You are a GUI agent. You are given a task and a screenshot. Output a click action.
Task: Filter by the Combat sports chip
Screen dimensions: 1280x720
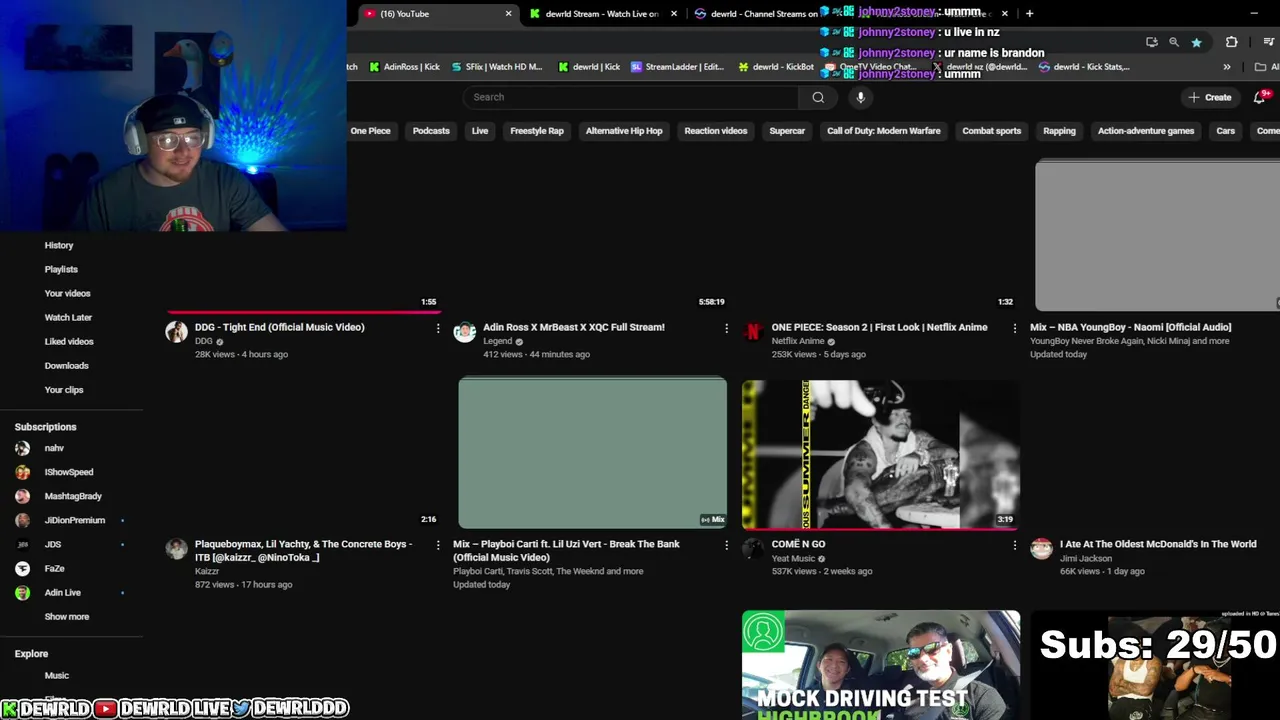coord(992,131)
